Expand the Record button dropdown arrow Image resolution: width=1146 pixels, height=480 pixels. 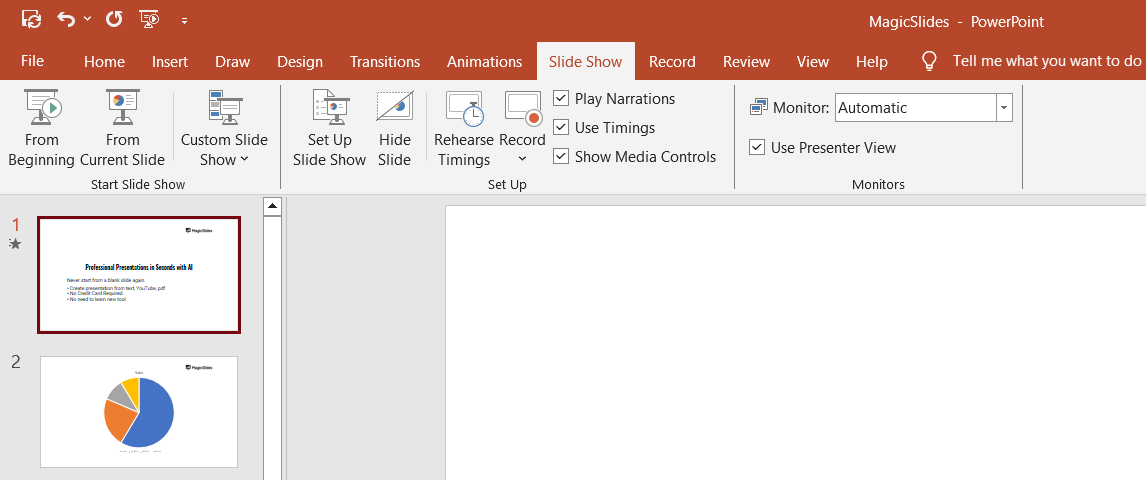(522, 159)
